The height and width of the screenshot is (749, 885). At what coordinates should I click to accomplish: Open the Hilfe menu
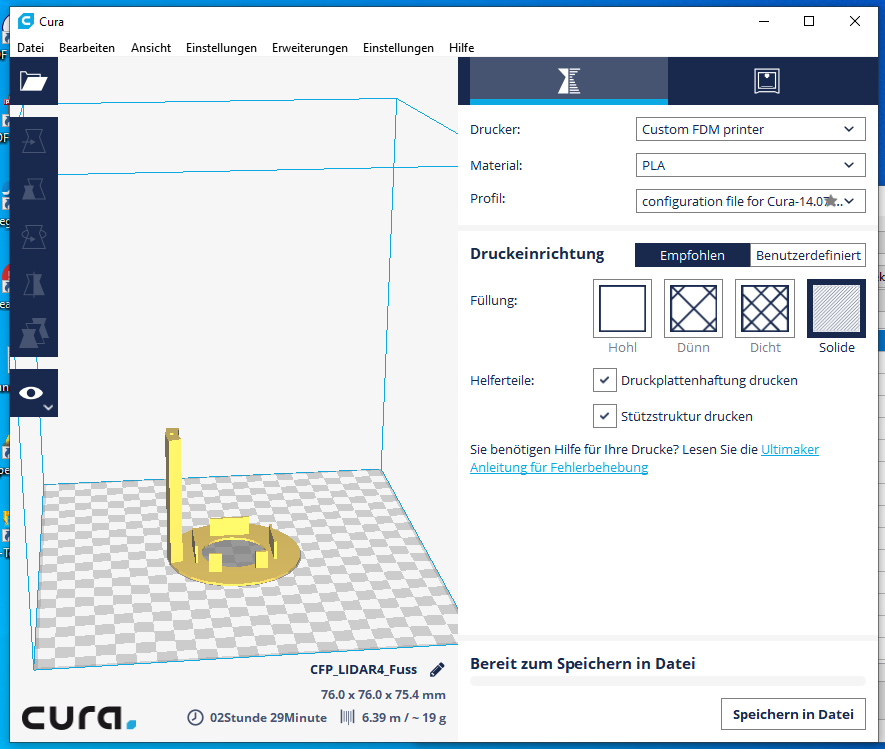pos(461,48)
